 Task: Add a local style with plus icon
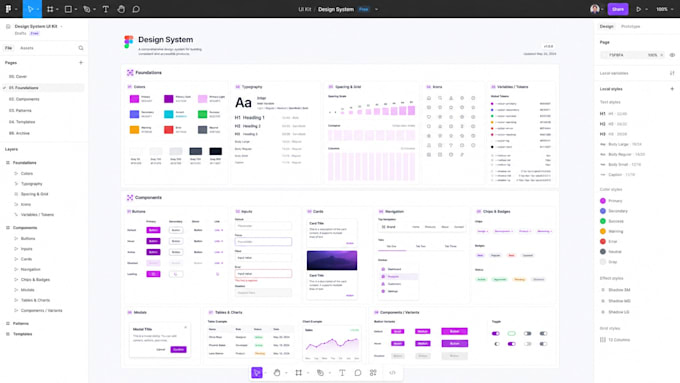click(672, 89)
